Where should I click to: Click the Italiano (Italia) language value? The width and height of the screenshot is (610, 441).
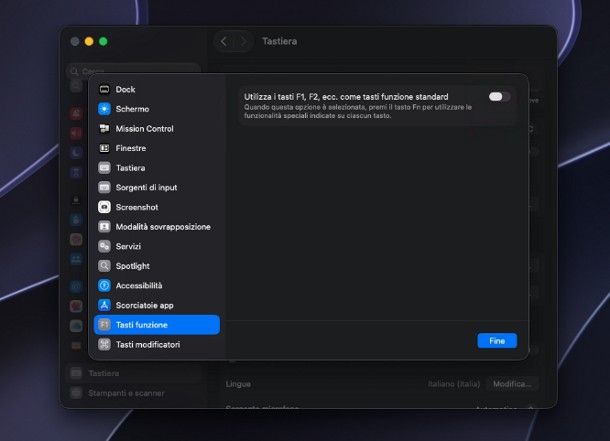(x=454, y=384)
